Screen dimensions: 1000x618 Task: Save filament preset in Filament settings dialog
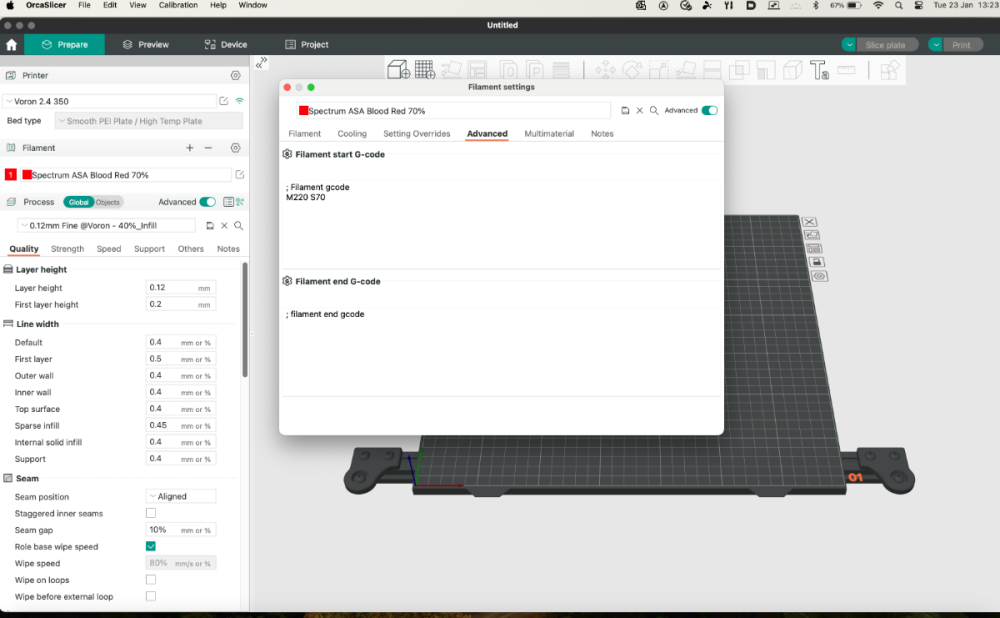(x=625, y=110)
